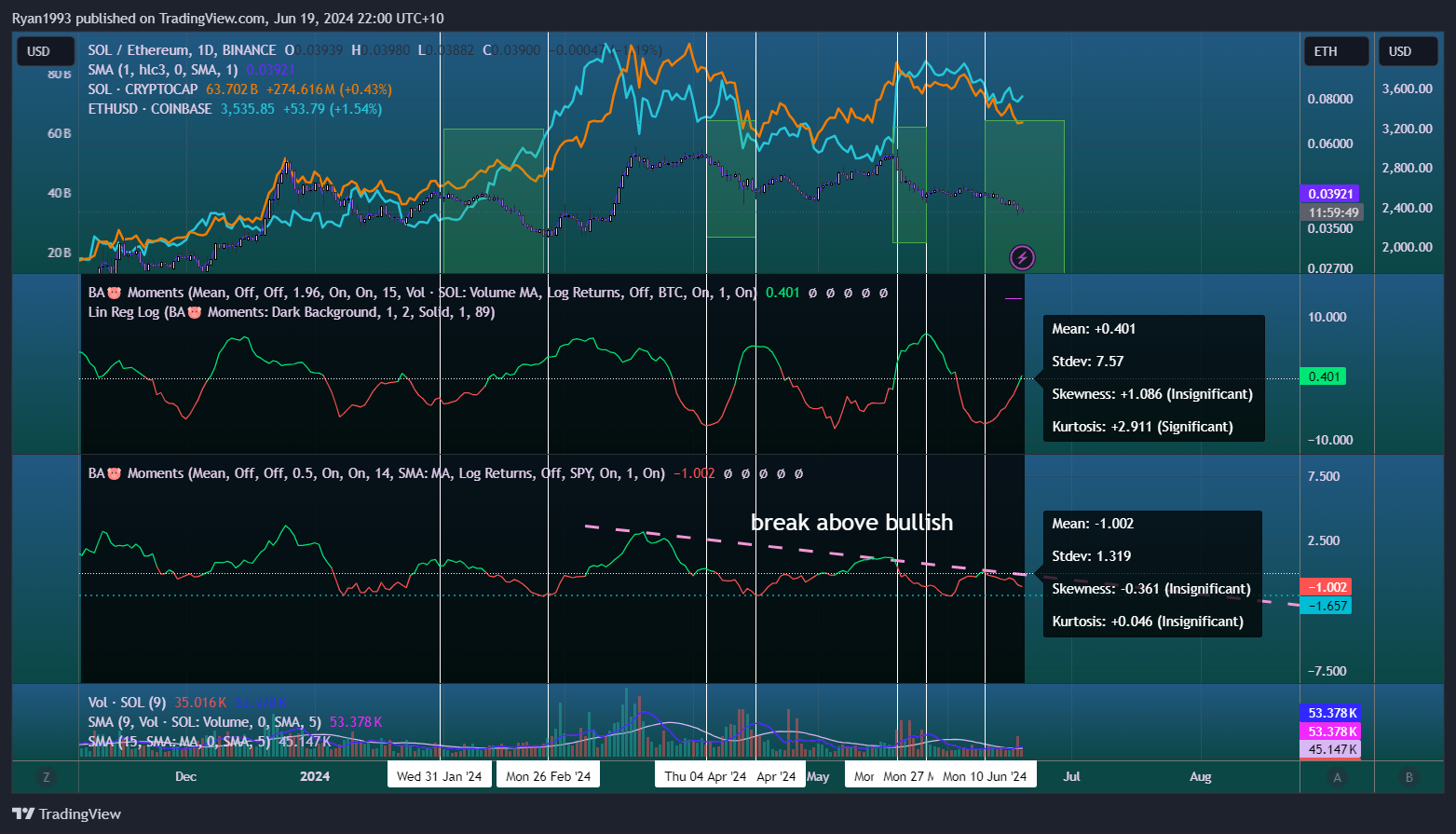
Task: Click the -7.500 tick on lower indicator scale
Action: [x=1327, y=671]
